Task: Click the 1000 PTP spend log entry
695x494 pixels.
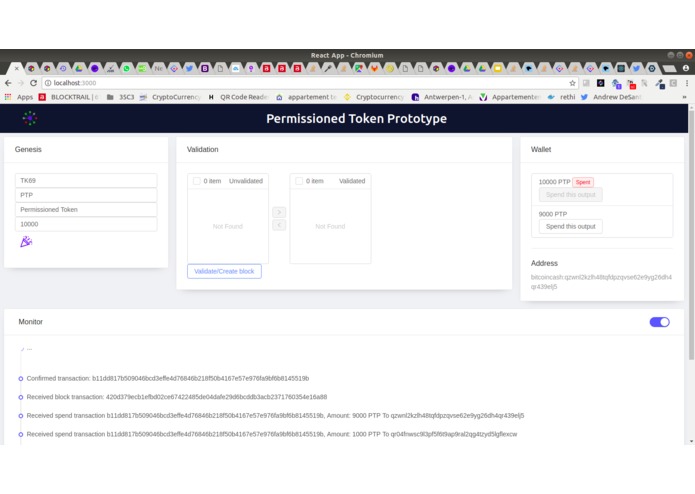Action: tap(272, 434)
